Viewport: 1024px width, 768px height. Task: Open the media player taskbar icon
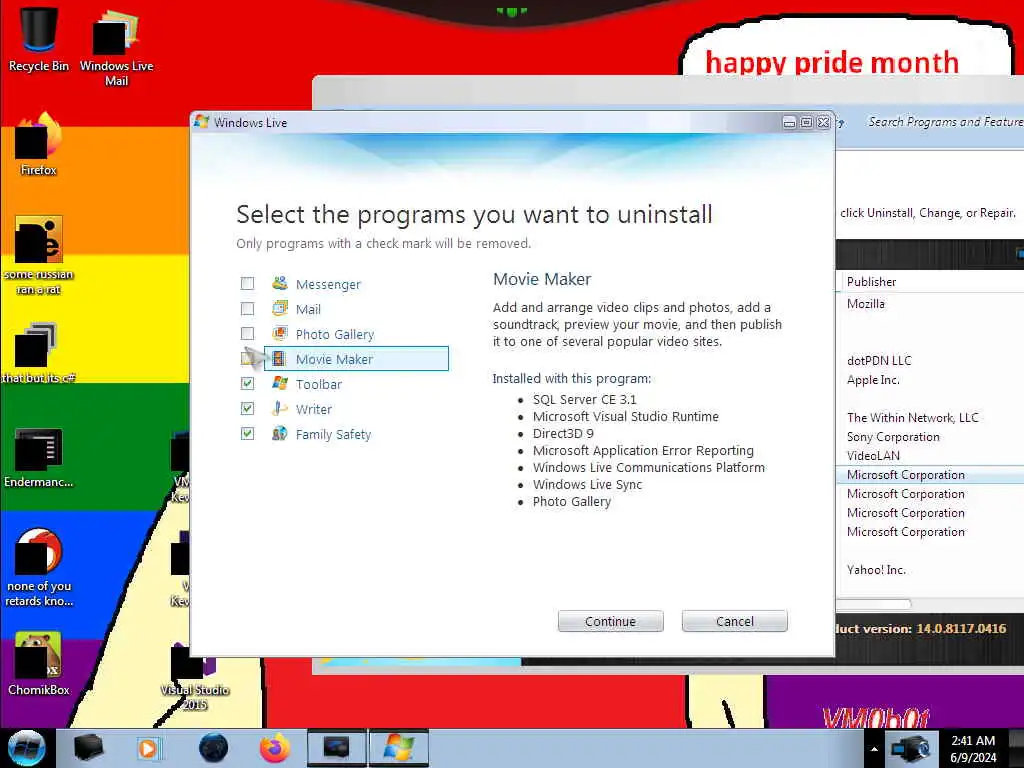150,748
